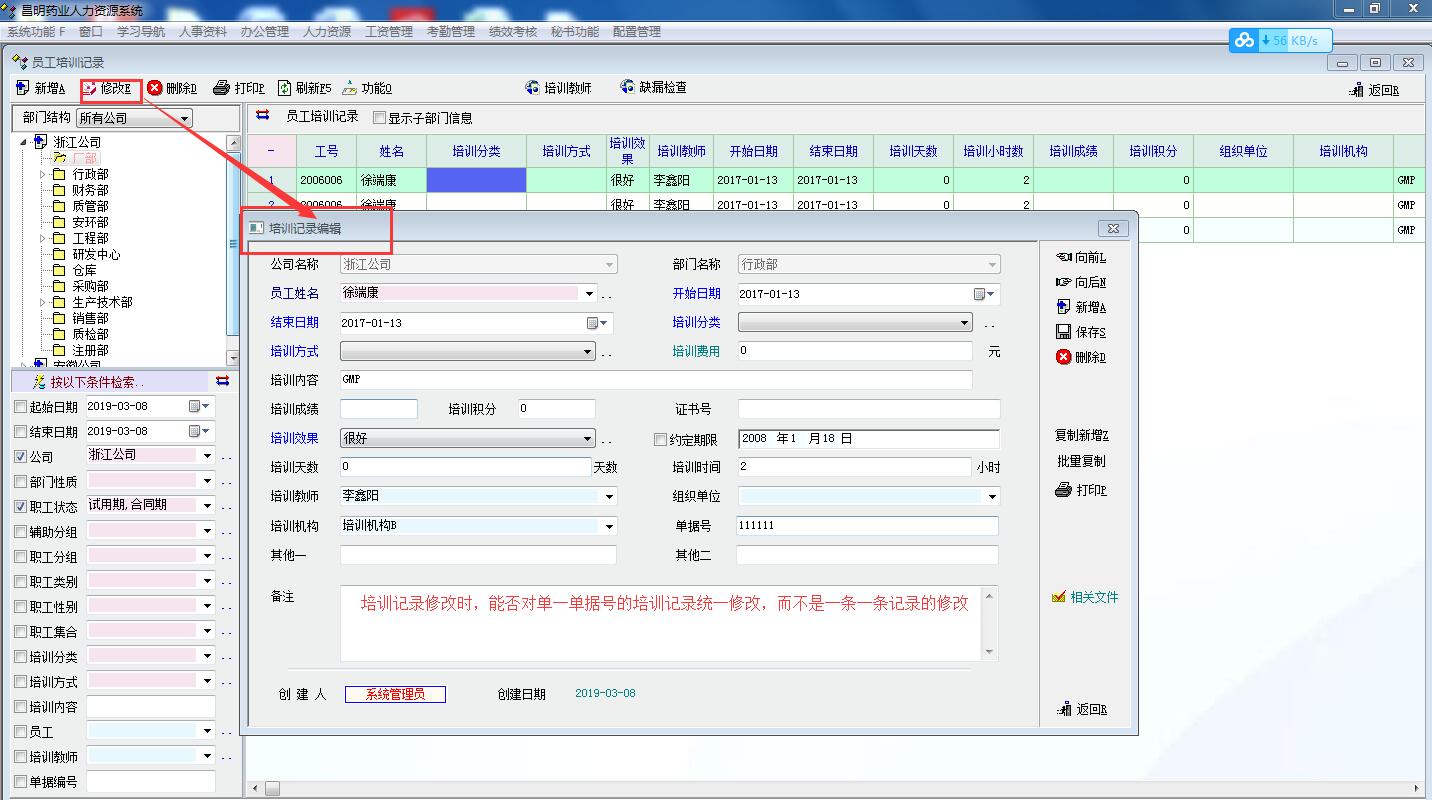Click the blue 培训分类 cell in first row
The width and height of the screenshot is (1432, 800).
point(476,180)
